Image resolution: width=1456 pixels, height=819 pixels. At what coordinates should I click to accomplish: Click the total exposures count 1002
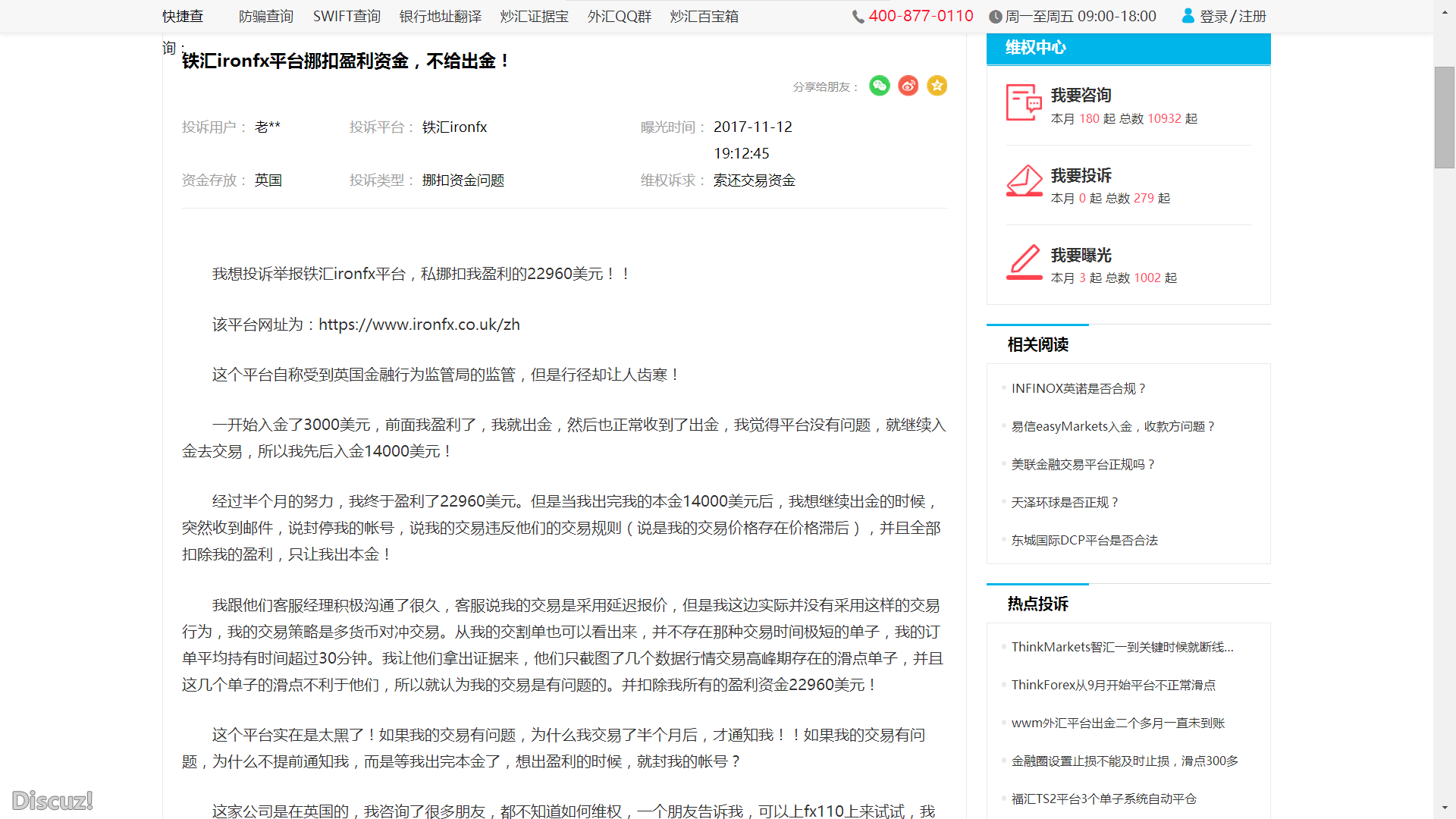1147,278
